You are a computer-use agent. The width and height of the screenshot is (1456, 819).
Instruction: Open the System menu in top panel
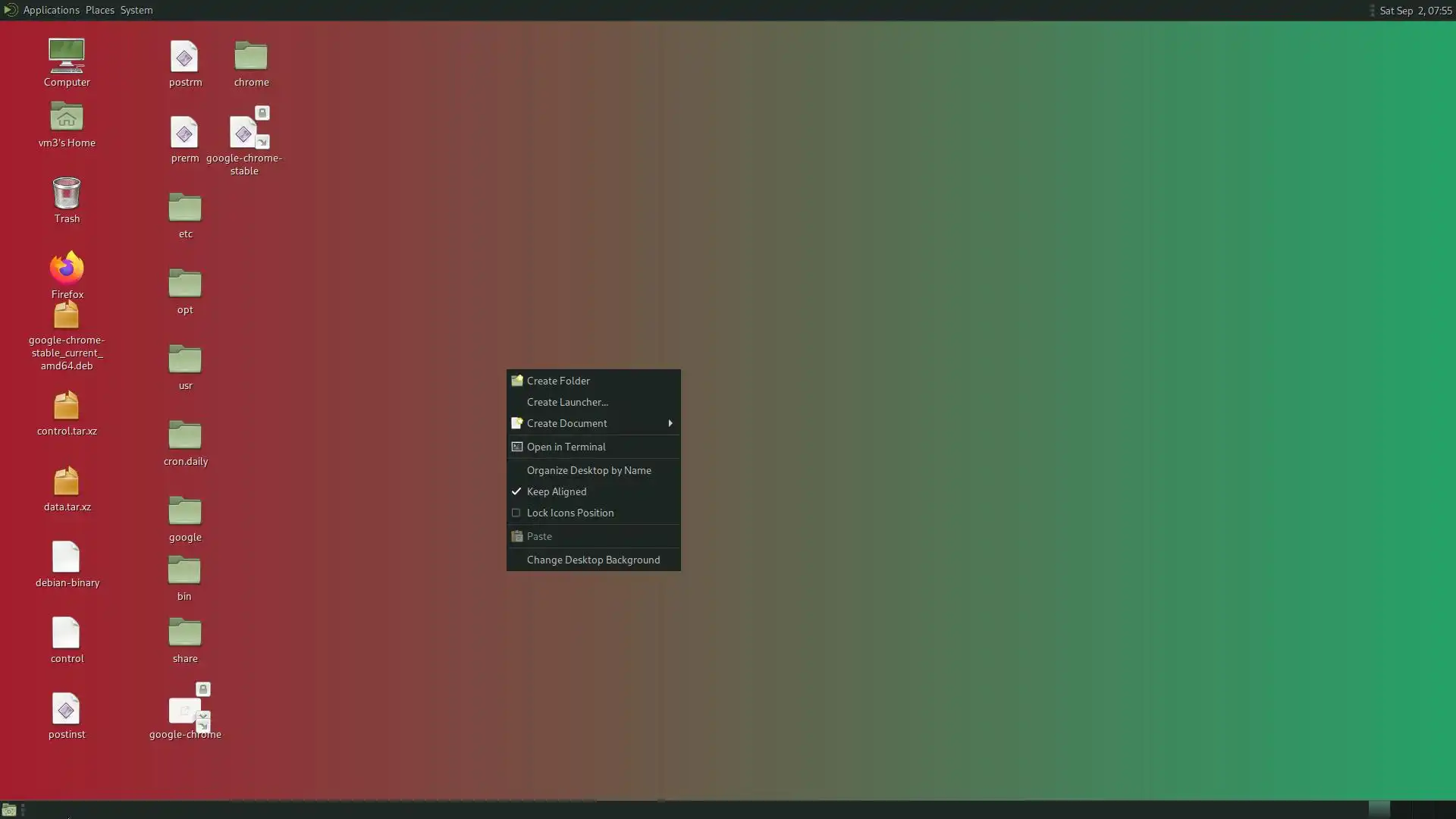tap(136, 10)
